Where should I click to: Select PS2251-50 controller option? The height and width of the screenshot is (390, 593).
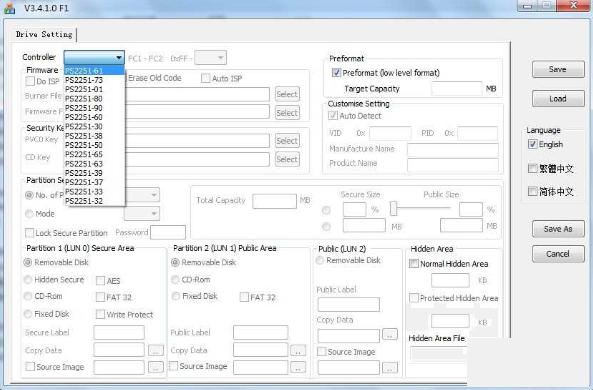tap(94, 145)
